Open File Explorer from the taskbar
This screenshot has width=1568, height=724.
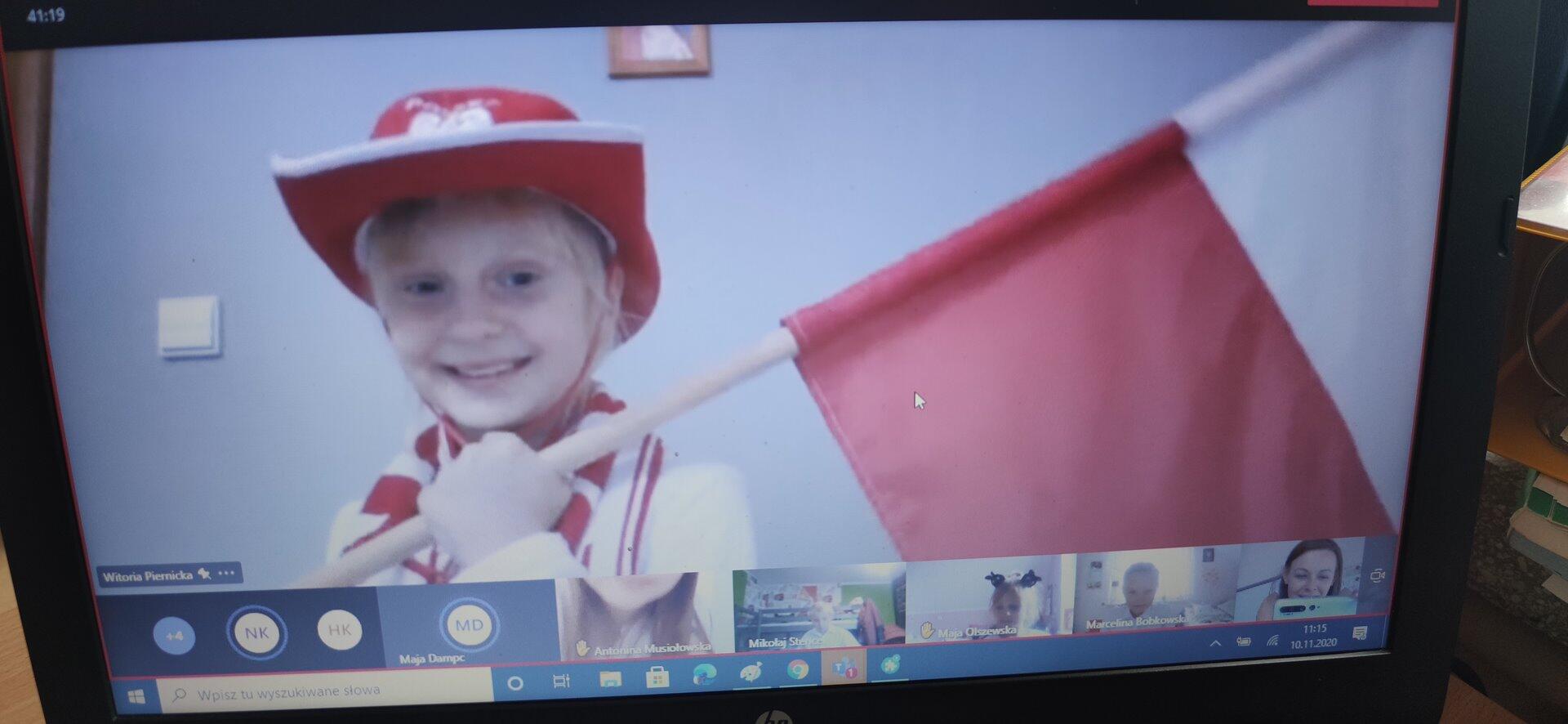(x=610, y=678)
